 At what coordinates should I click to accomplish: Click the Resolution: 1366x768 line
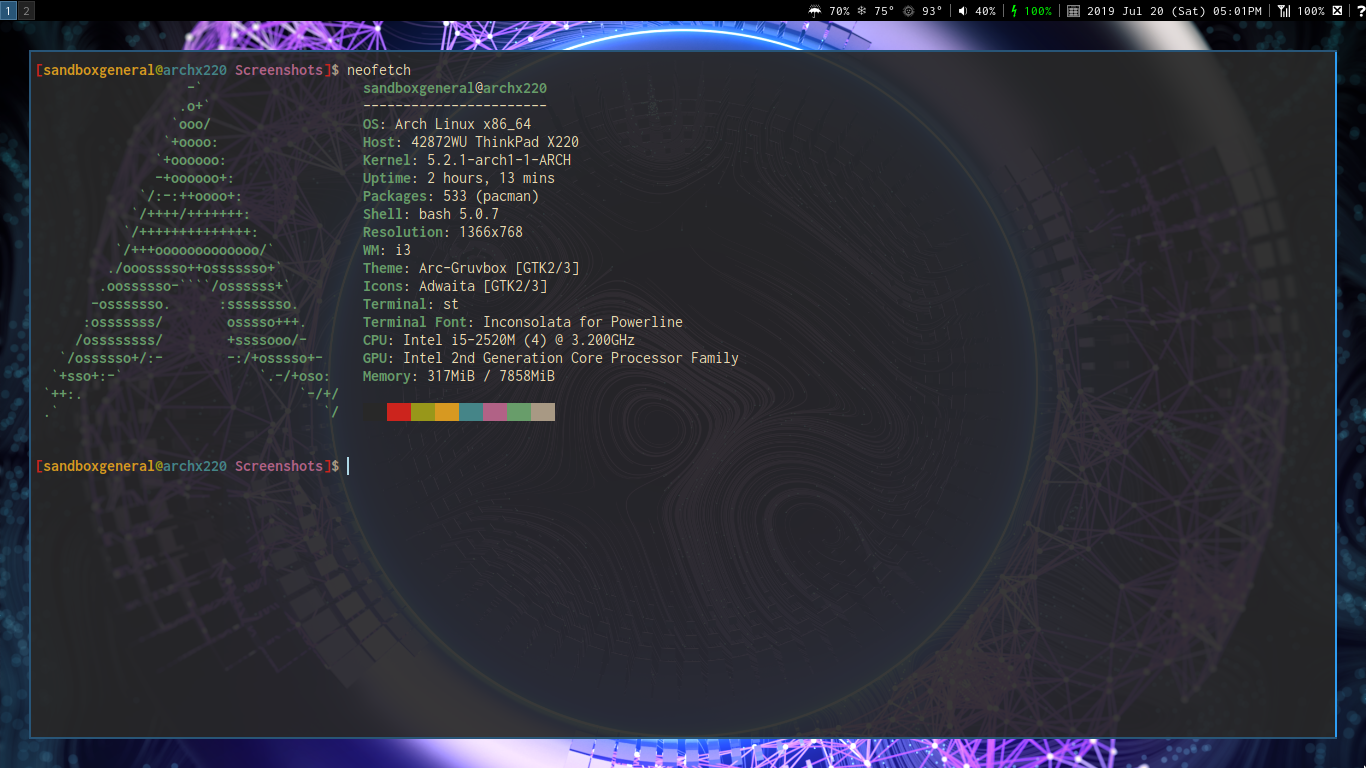click(443, 232)
